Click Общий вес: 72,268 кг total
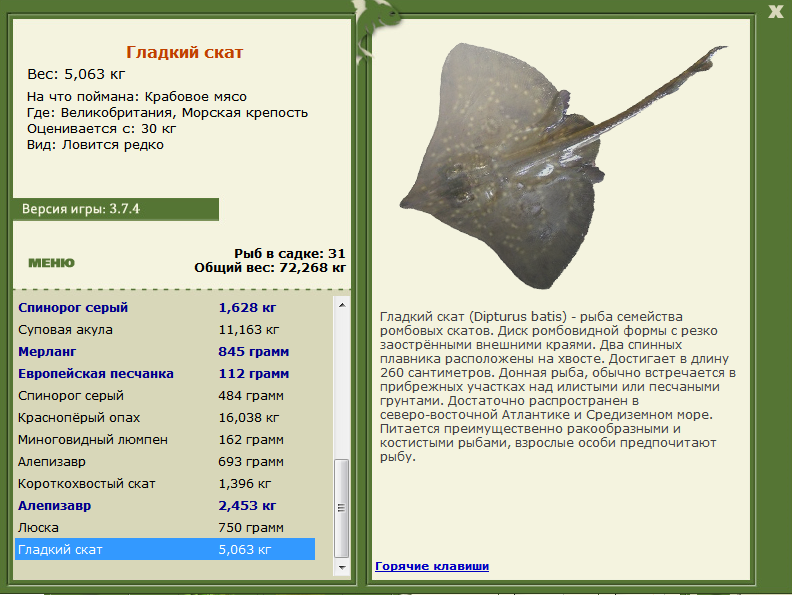Viewport: 792px width, 595px height. click(x=270, y=268)
